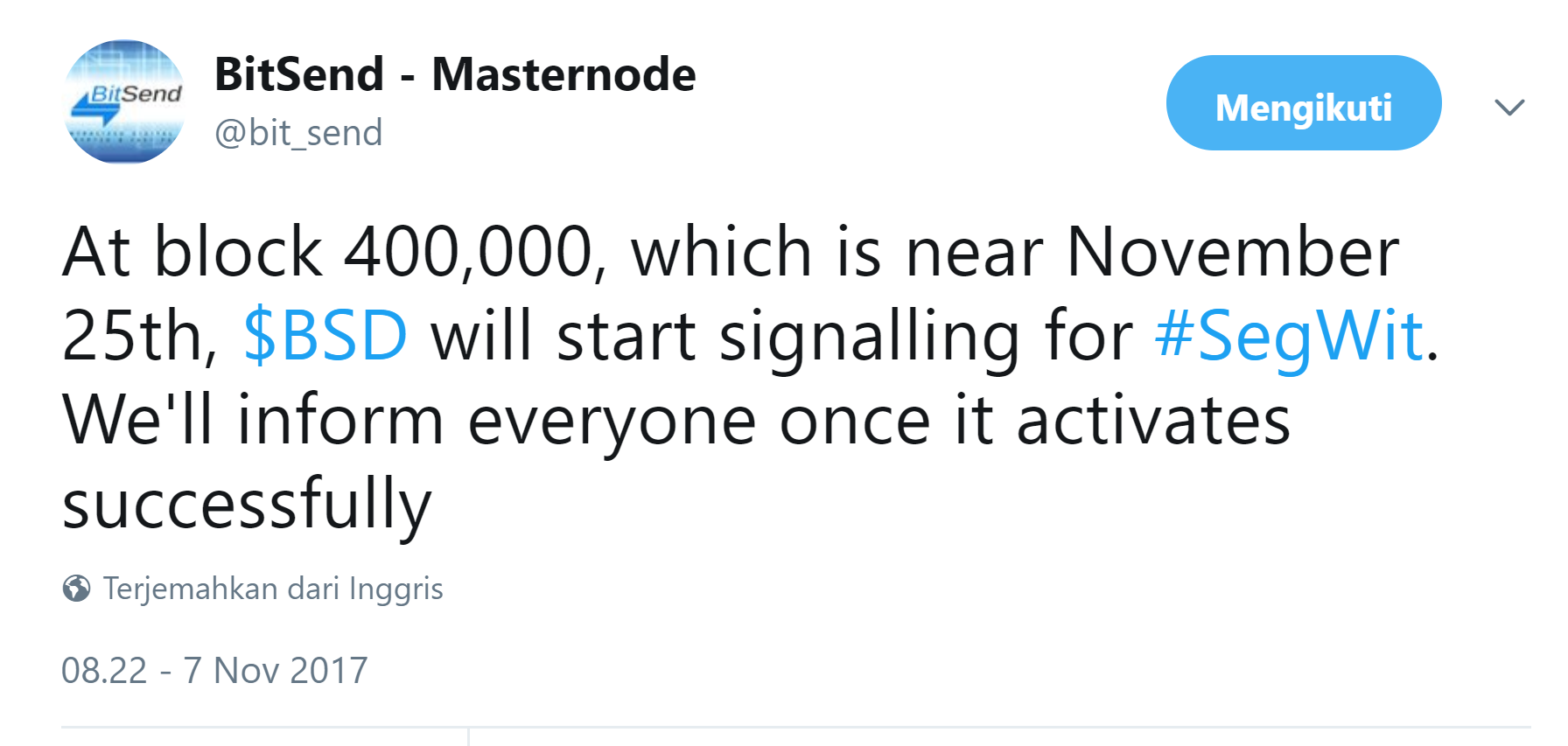Select the tweet text about block 400,000
The height and width of the screenshot is (746, 1568).
coord(751,378)
